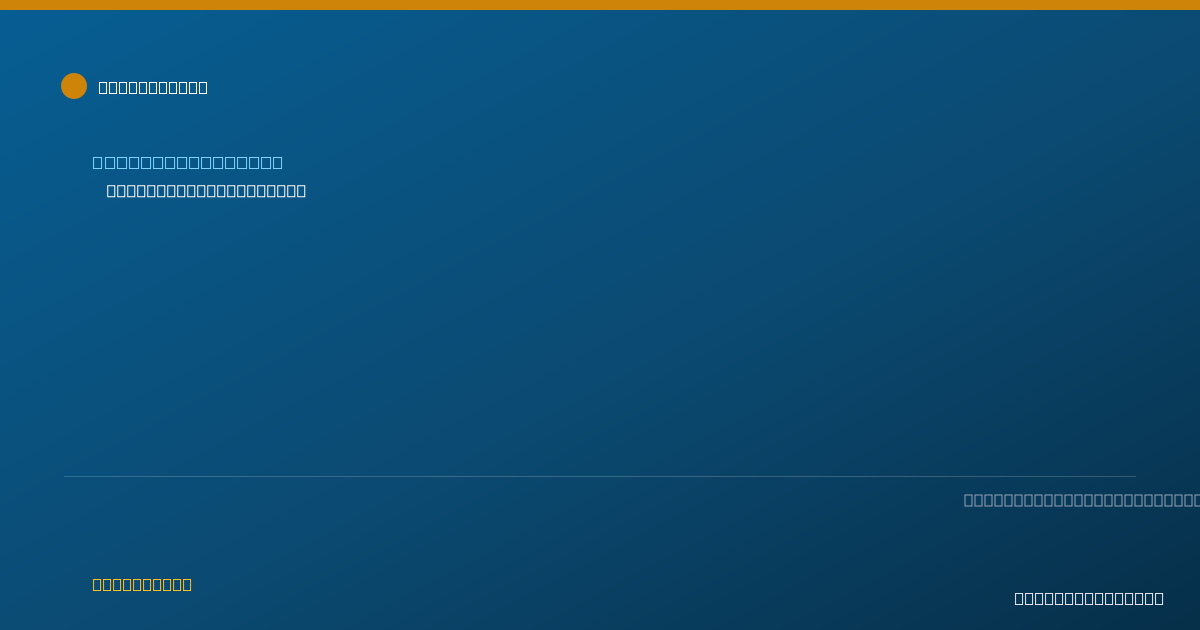Viewport: 1200px width, 630px height.
Task: Open the light blue heading line
Action: pyautogui.click(x=188, y=162)
